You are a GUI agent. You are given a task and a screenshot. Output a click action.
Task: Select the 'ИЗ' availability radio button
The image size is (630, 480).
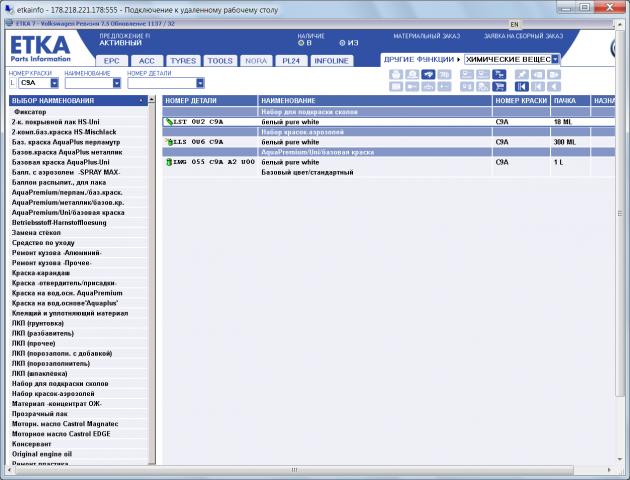click(342, 43)
